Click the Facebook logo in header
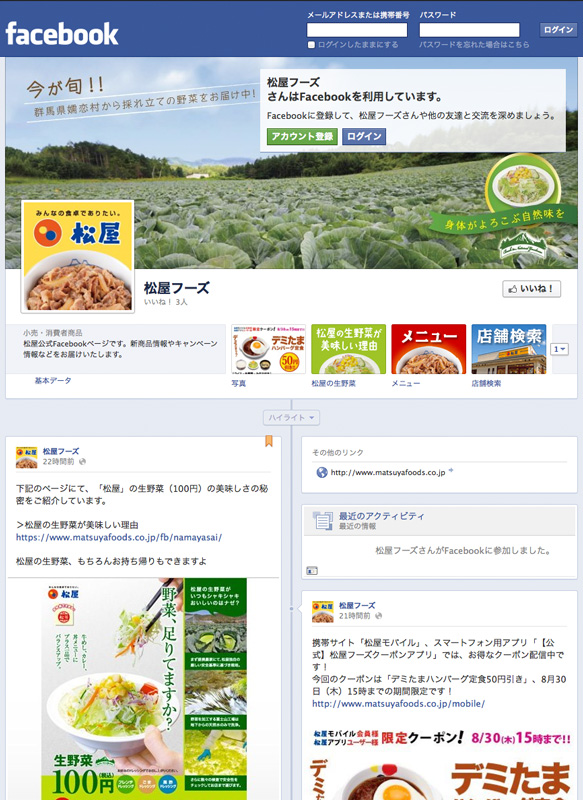583x800 pixels. [x=61, y=34]
